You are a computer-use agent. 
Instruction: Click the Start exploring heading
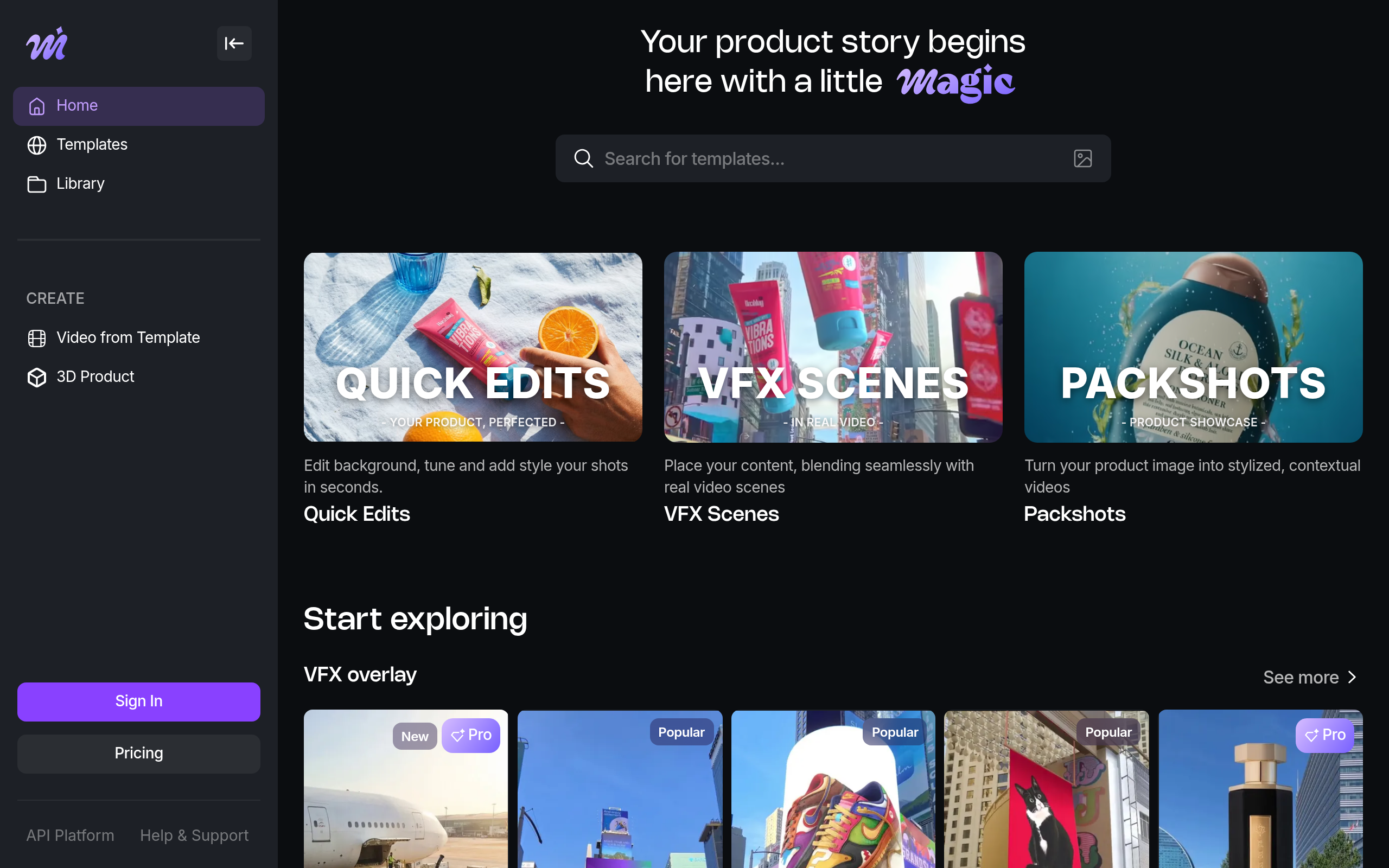(x=415, y=620)
